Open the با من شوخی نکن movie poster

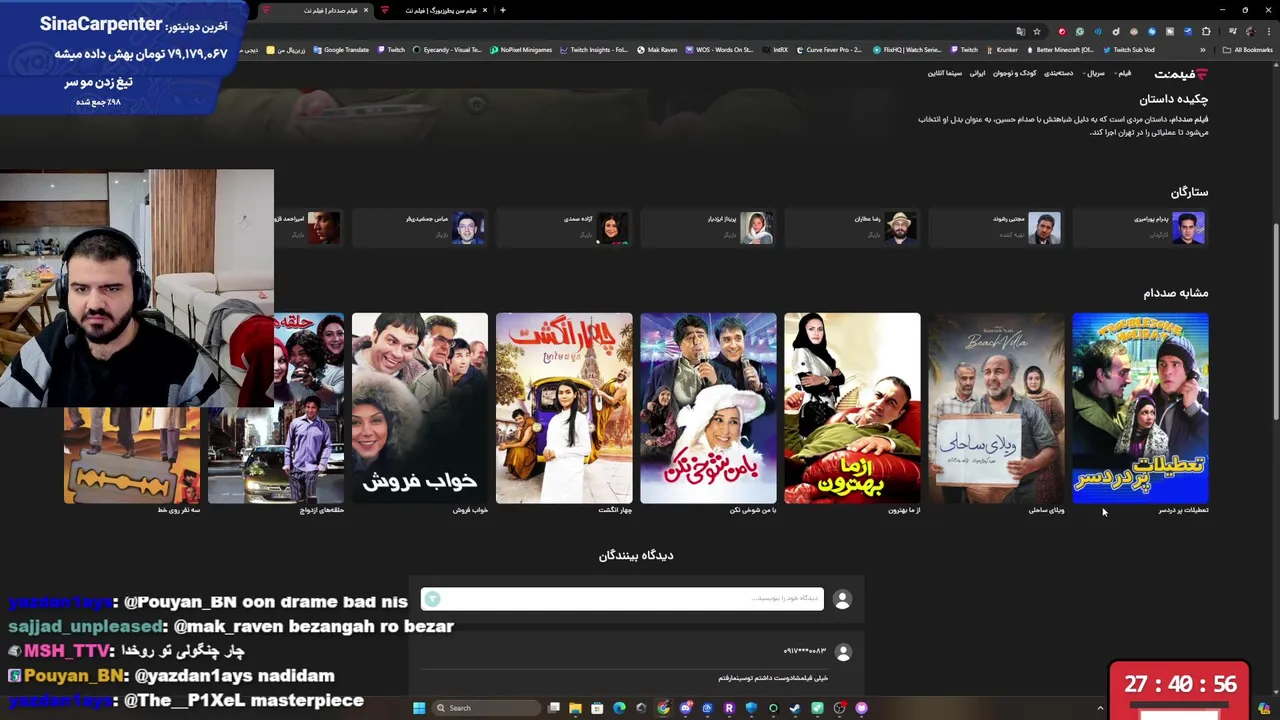(708, 408)
